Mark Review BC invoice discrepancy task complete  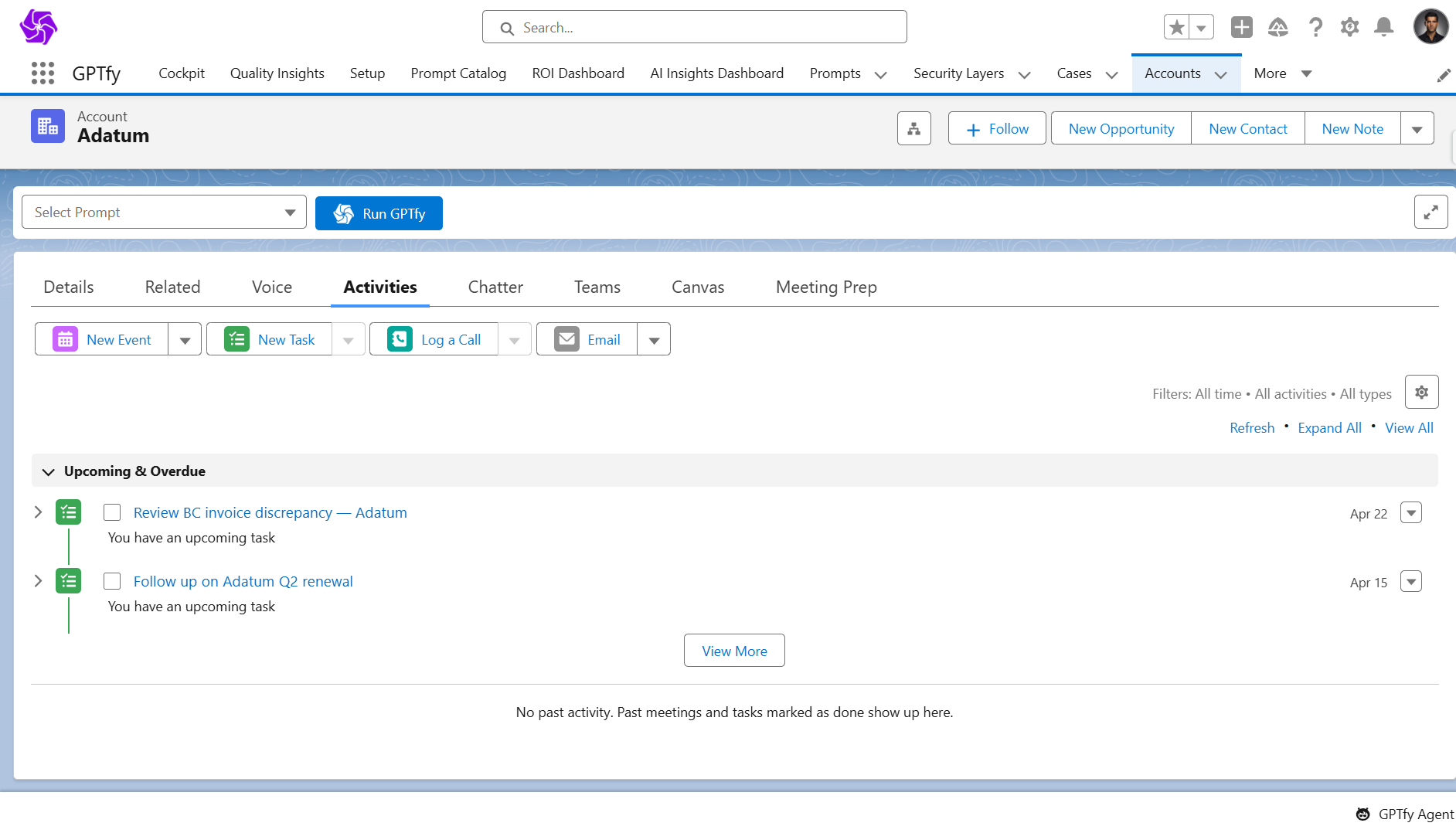pyautogui.click(x=112, y=512)
